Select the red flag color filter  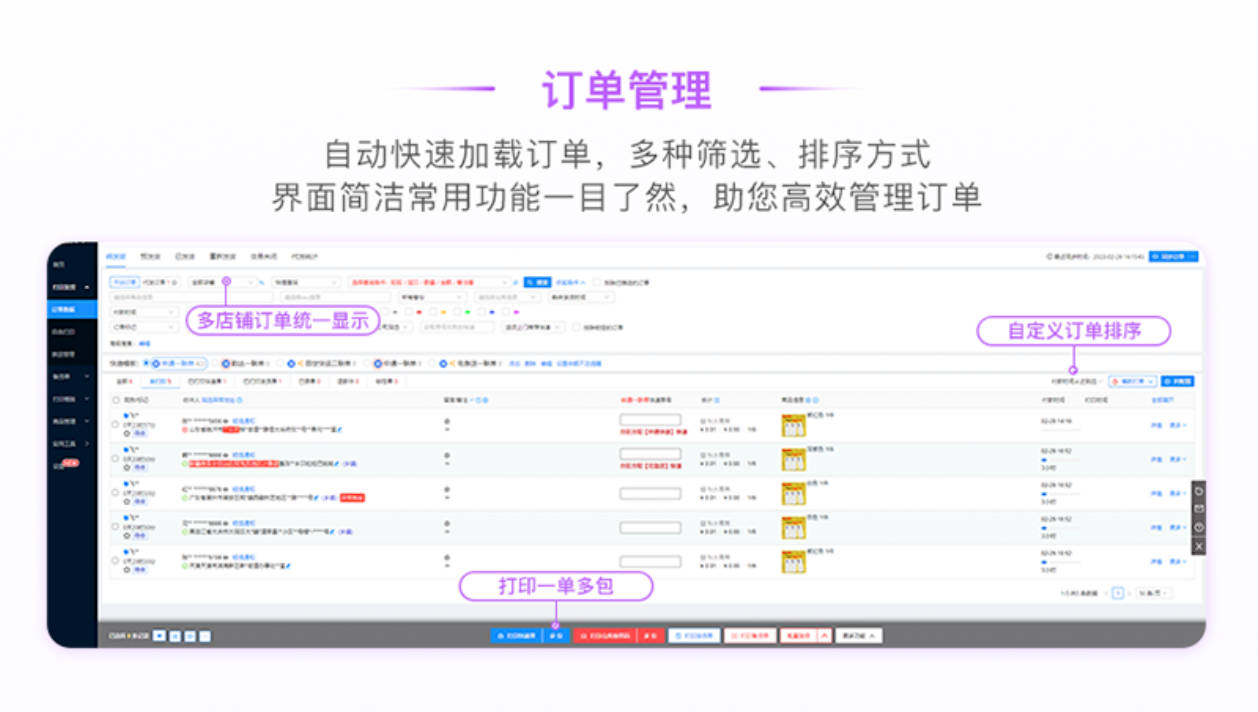[x=418, y=312]
